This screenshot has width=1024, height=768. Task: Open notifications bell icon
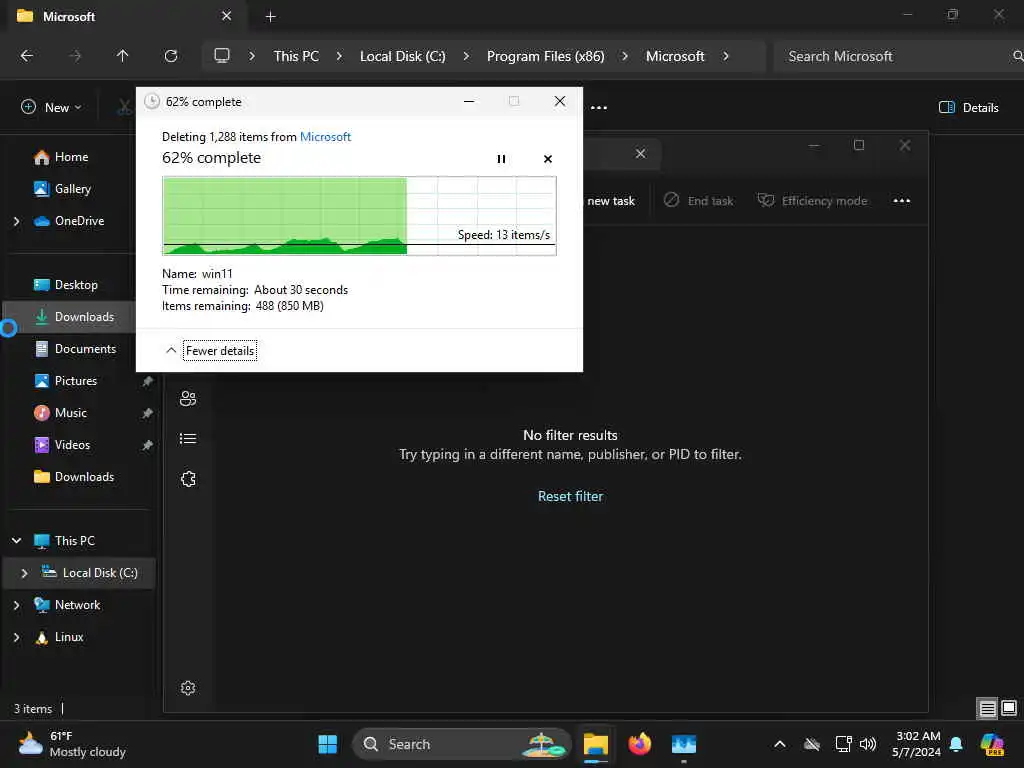tap(956, 744)
